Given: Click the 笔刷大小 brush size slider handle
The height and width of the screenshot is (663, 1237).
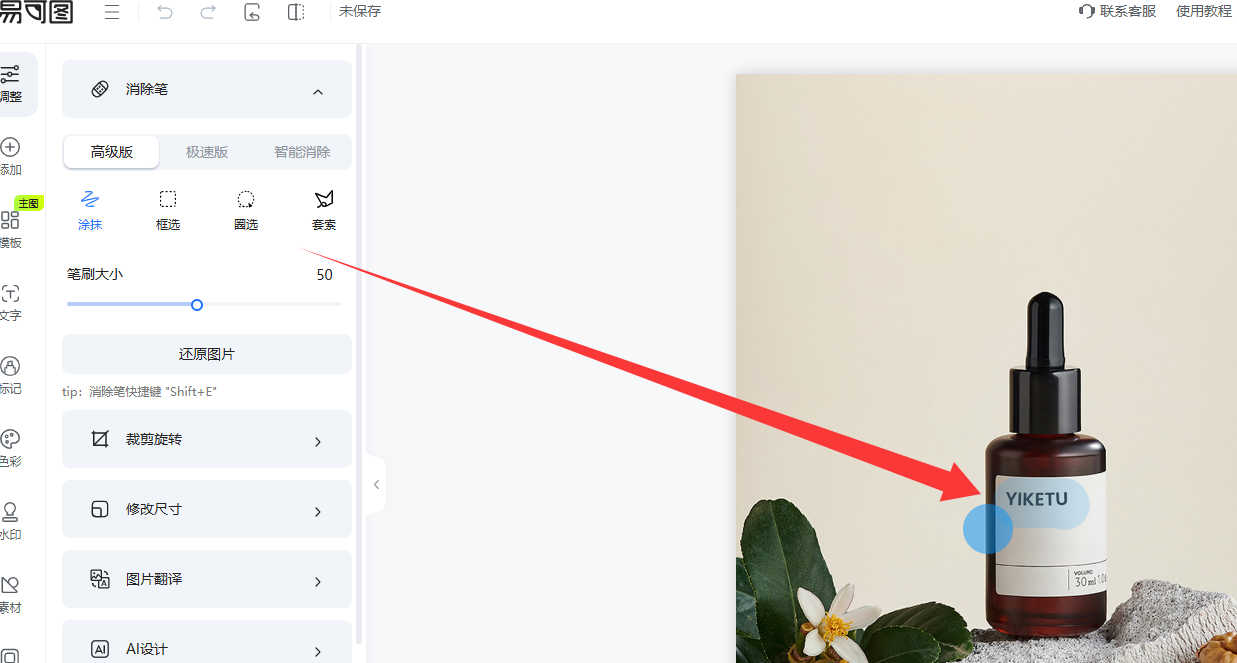Looking at the screenshot, I should (x=197, y=304).
